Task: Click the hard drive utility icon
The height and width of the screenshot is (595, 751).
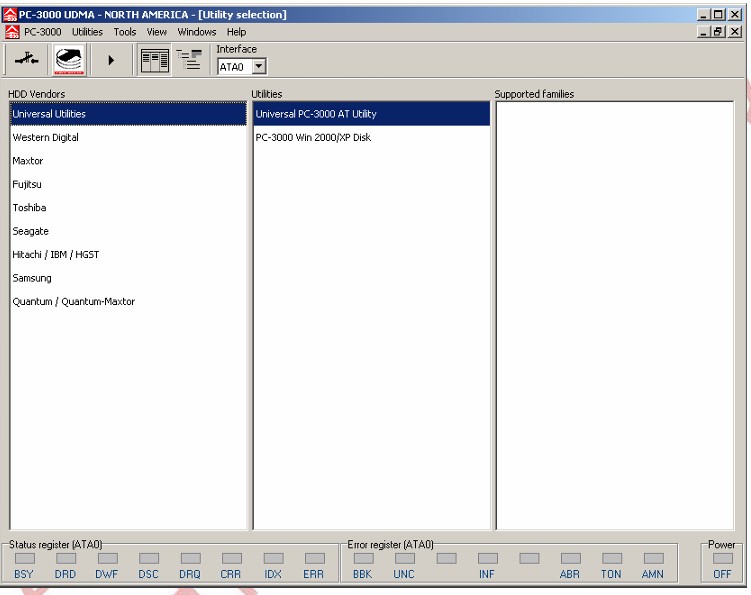Action: [x=69, y=60]
